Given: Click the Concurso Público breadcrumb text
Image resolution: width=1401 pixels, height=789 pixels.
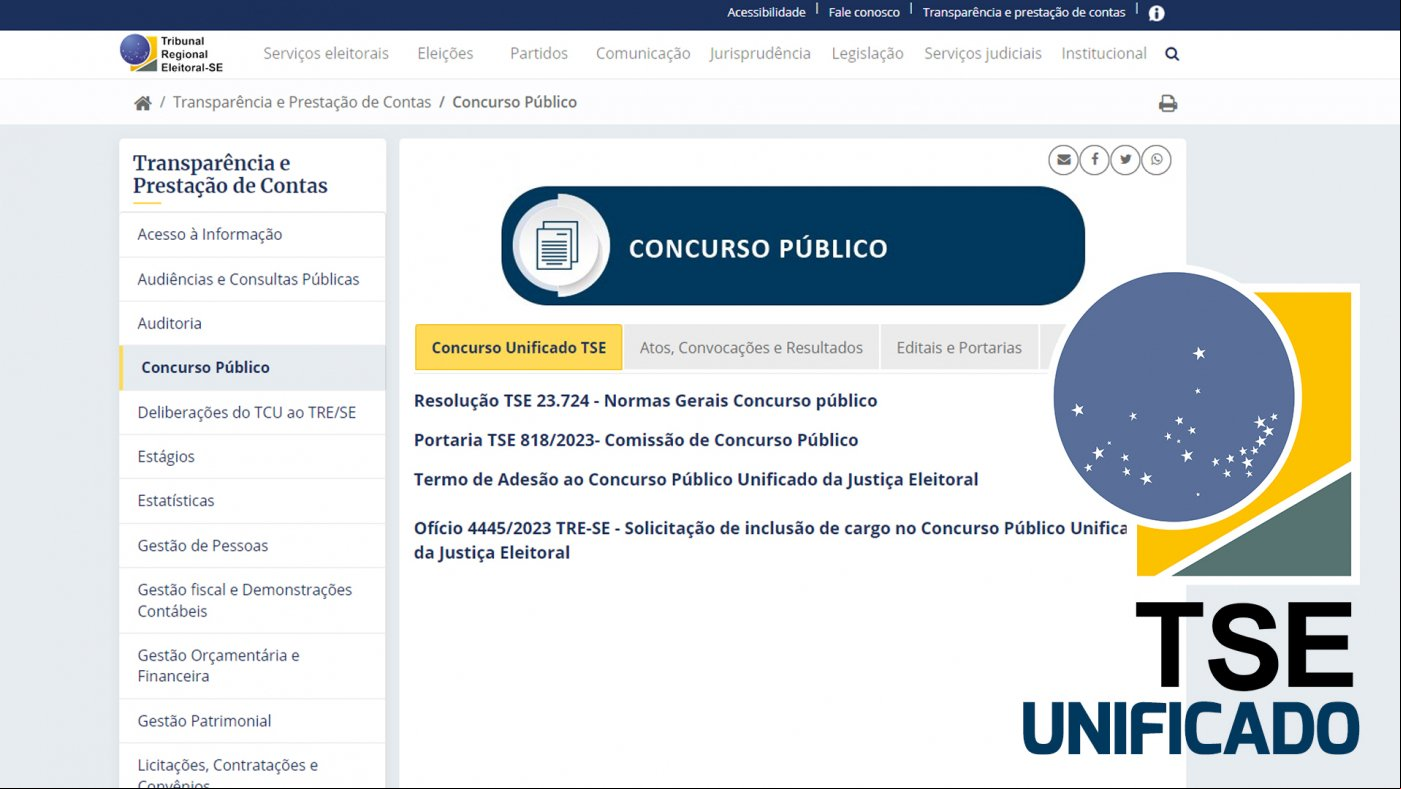Looking at the screenshot, I should tap(514, 102).
